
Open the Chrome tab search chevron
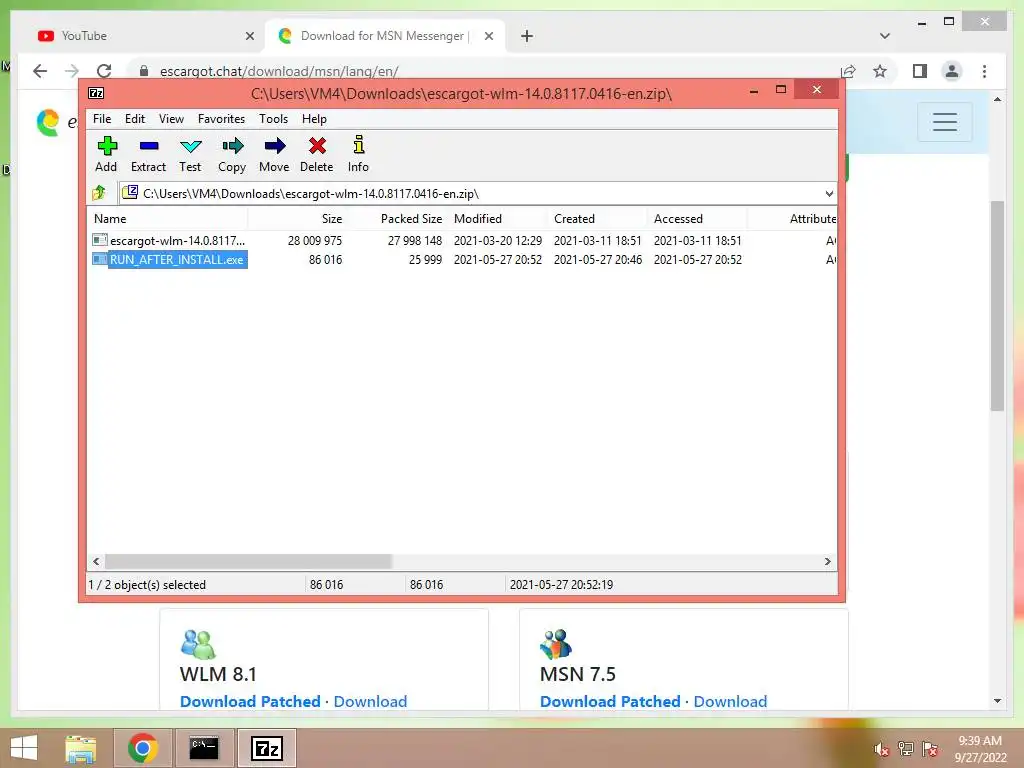[885, 36]
